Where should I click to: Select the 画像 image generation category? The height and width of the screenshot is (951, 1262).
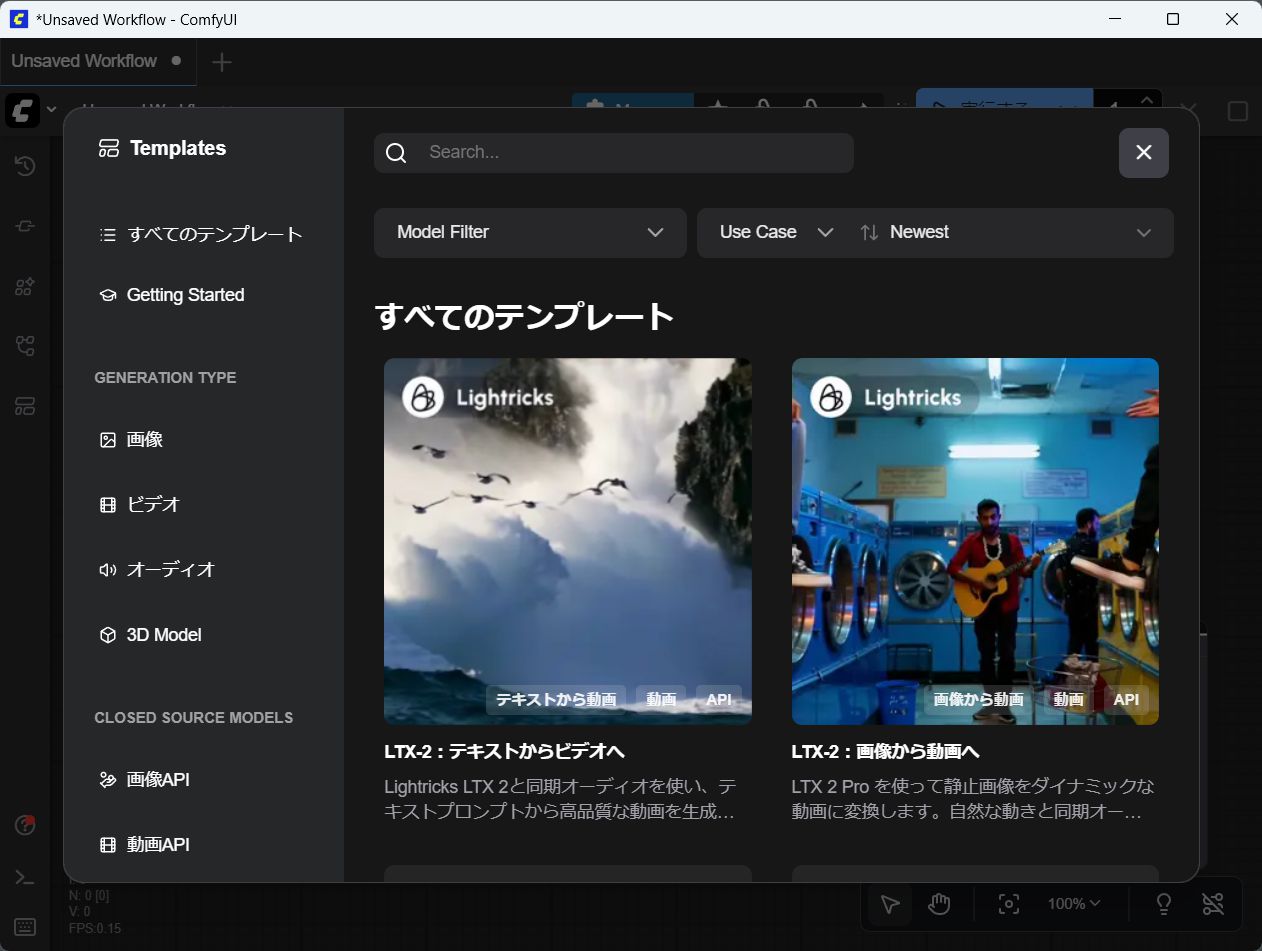(144, 440)
